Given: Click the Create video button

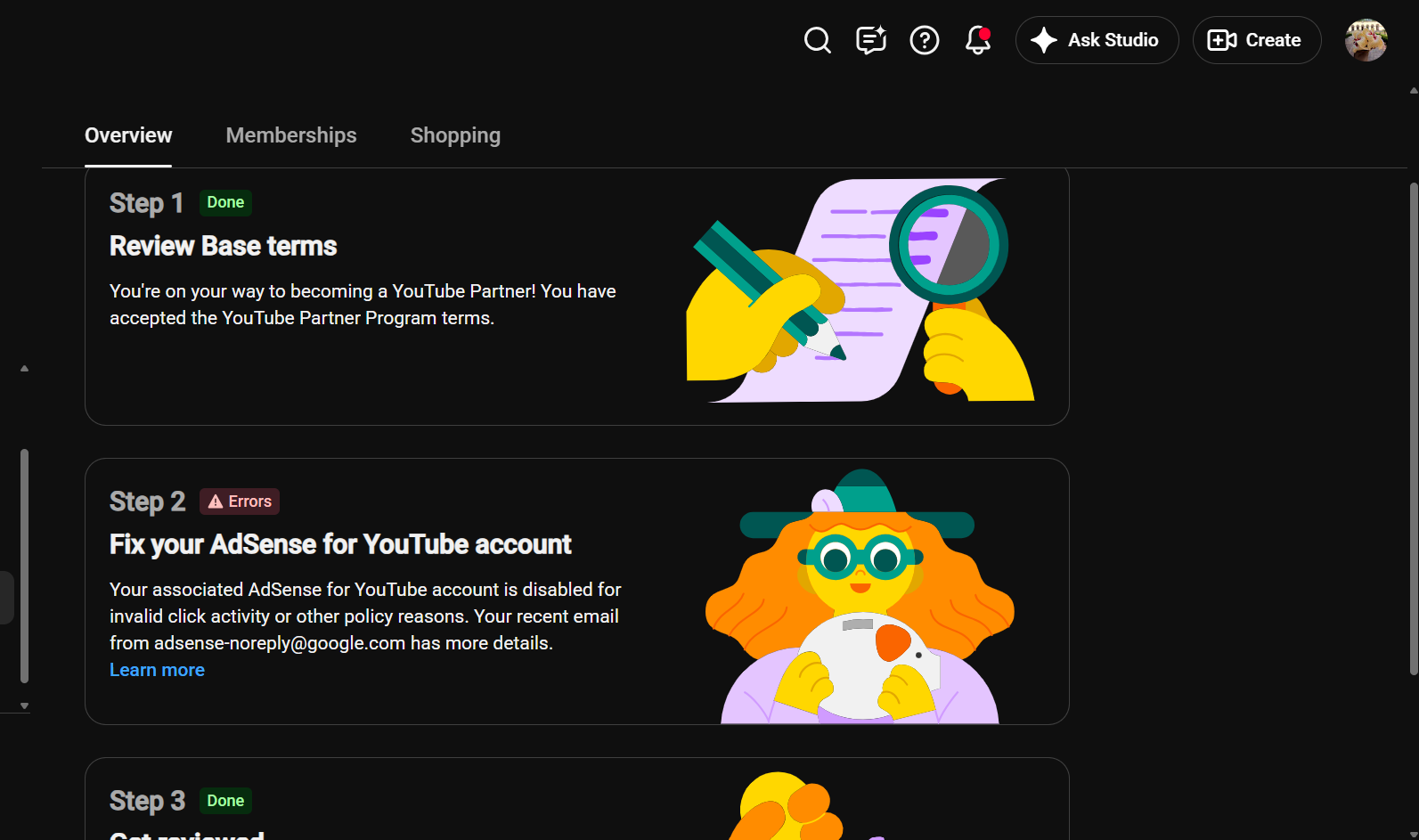Looking at the screenshot, I should [1256, 40].
